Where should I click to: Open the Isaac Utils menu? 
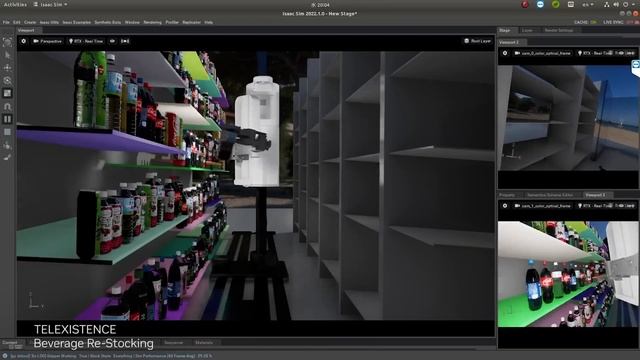coord(49,22)
